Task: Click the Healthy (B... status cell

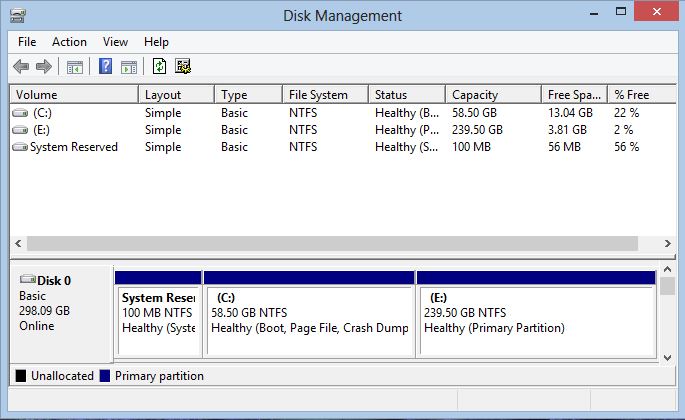Action: (x=407, y=113)
